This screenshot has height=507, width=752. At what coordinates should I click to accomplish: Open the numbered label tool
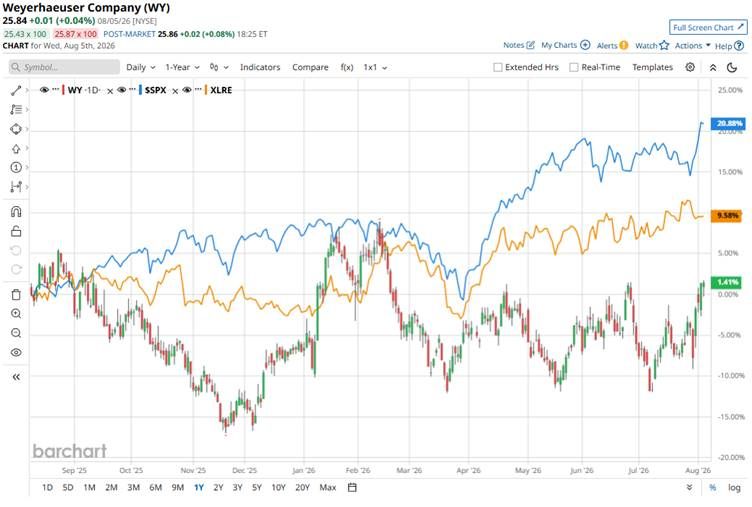pyautogui.click(x=16, y=167)
